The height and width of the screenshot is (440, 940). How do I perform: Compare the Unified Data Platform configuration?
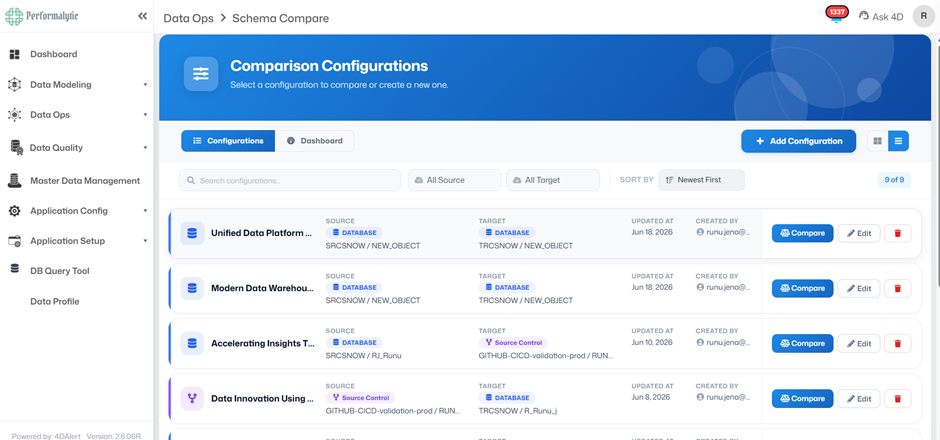coord(802,233)
